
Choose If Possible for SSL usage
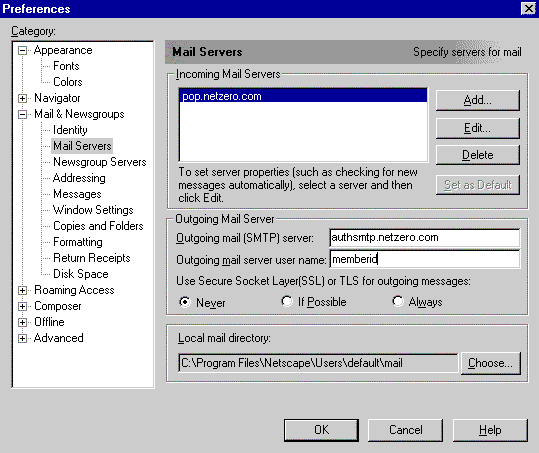tap(287, 301)
